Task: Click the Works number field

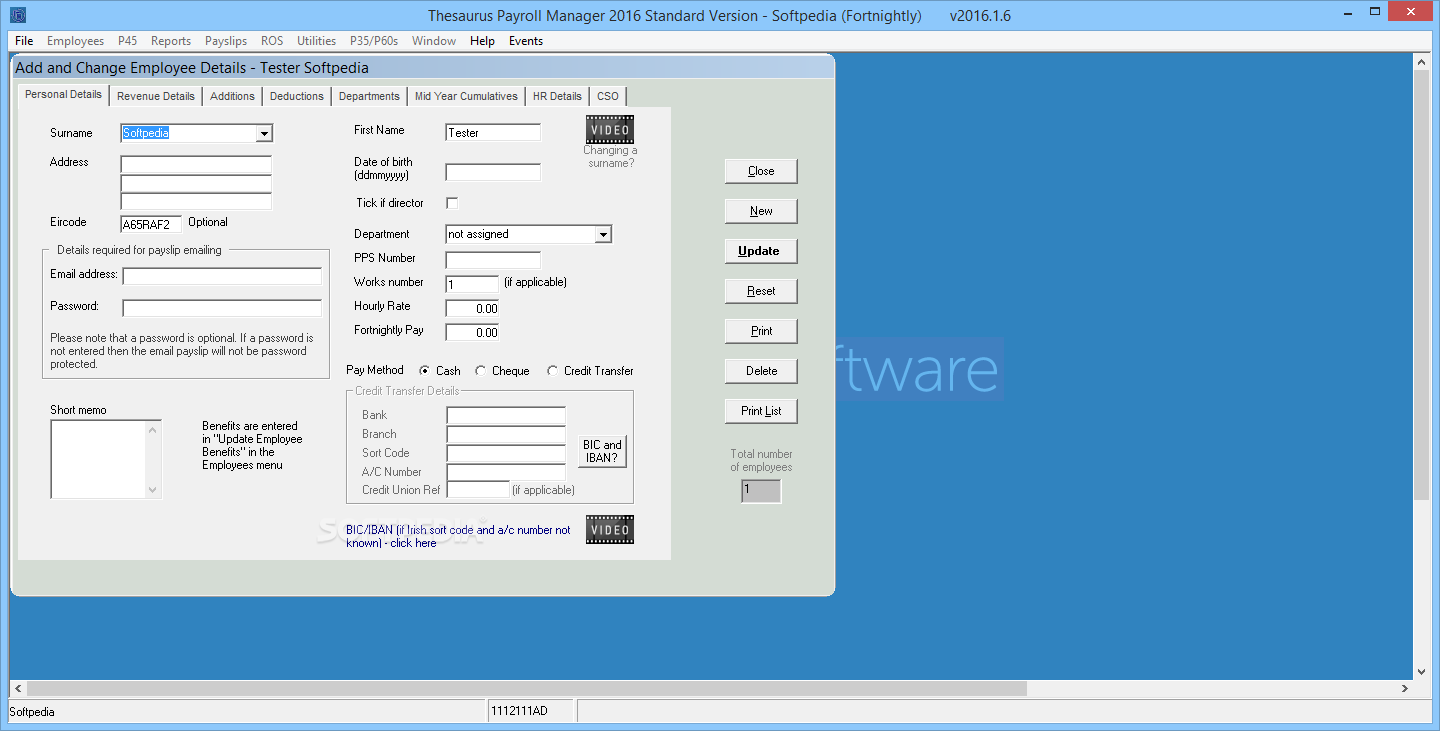Action: [472, 284]
